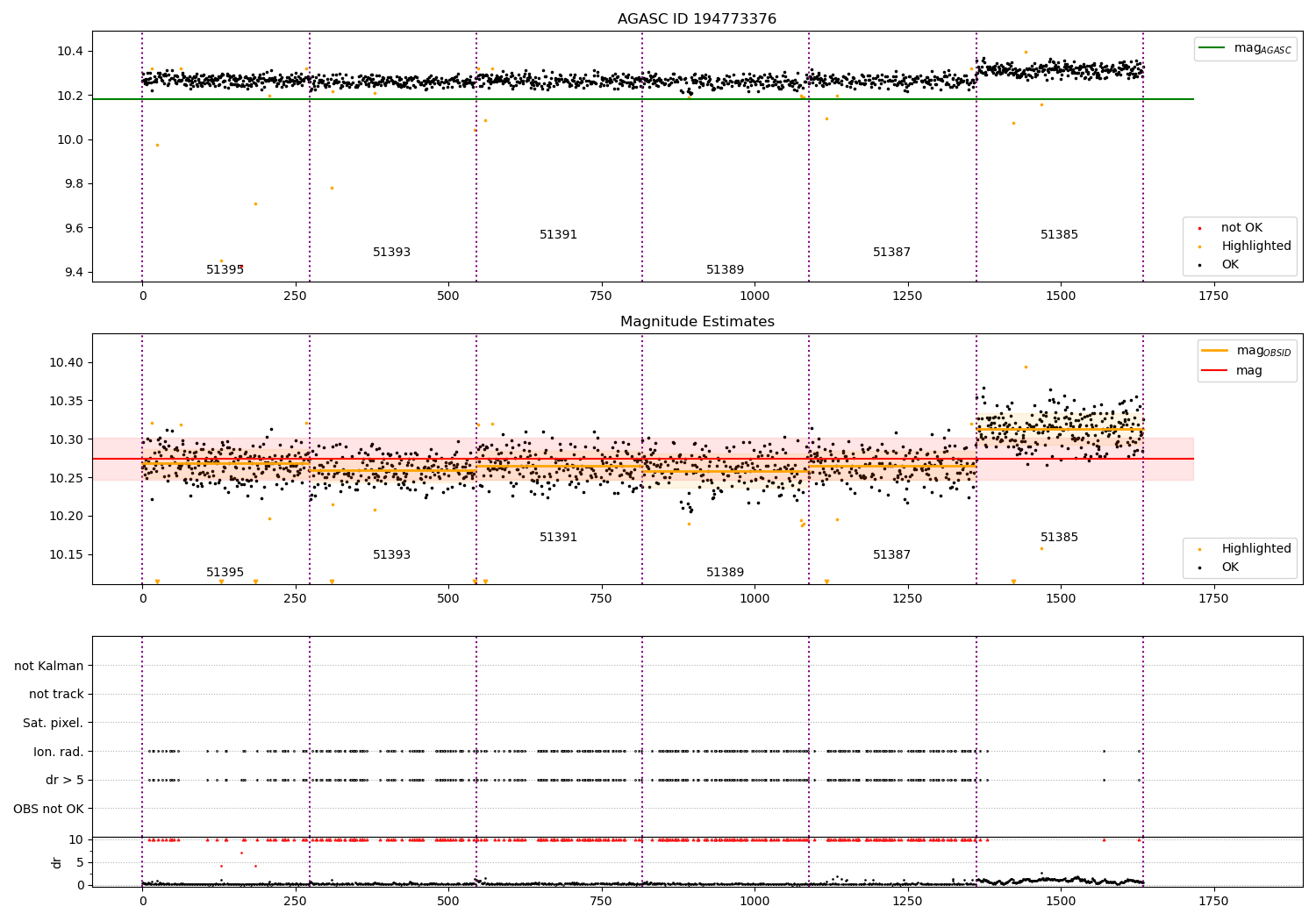The height and width of the screenshot is (921, 1316).
Task: Click y-axis tick 10.15 in Magnitude Estimates panel
Action: [67, 555]
